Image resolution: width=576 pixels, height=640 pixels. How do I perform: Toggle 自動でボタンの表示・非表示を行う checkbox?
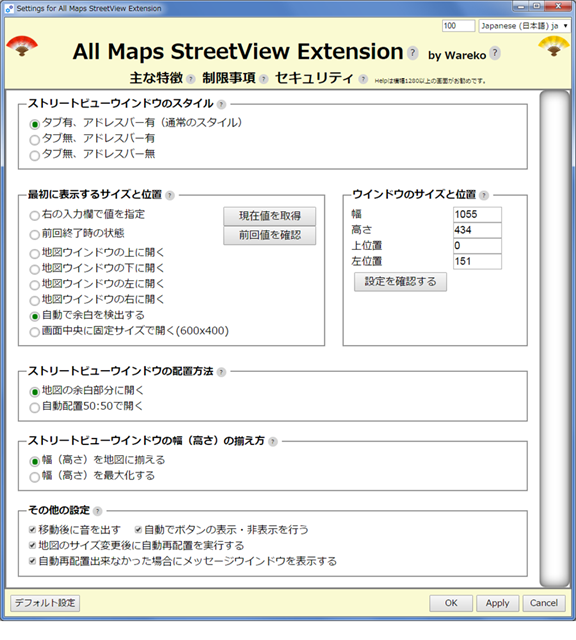(x=138, y=530)
